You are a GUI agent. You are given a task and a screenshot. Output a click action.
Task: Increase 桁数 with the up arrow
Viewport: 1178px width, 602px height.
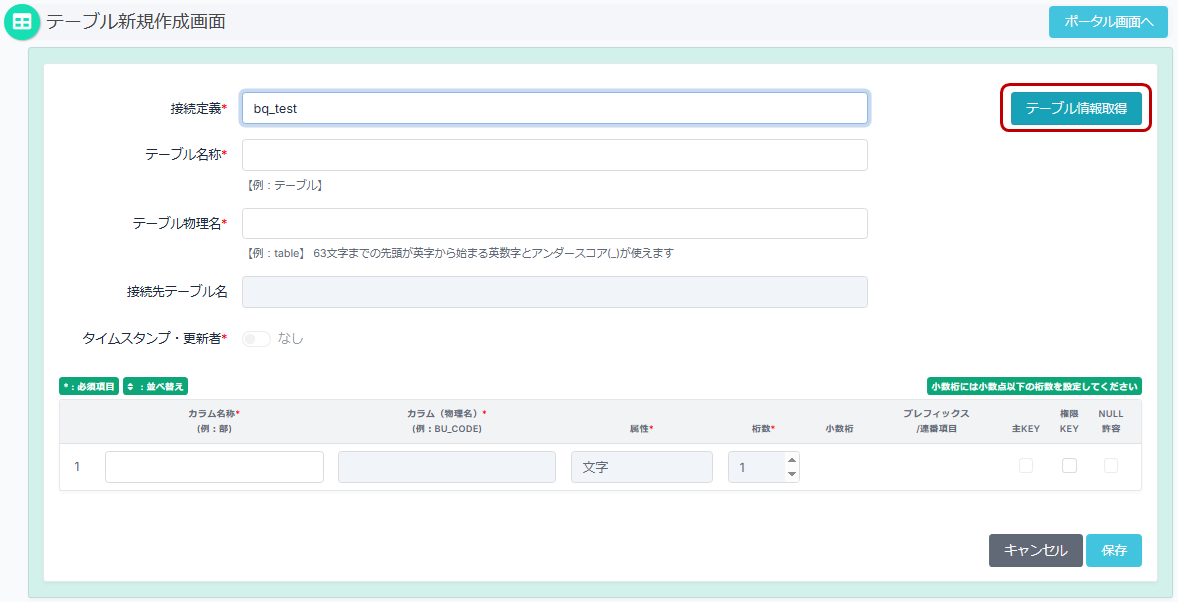pos(792,461)
